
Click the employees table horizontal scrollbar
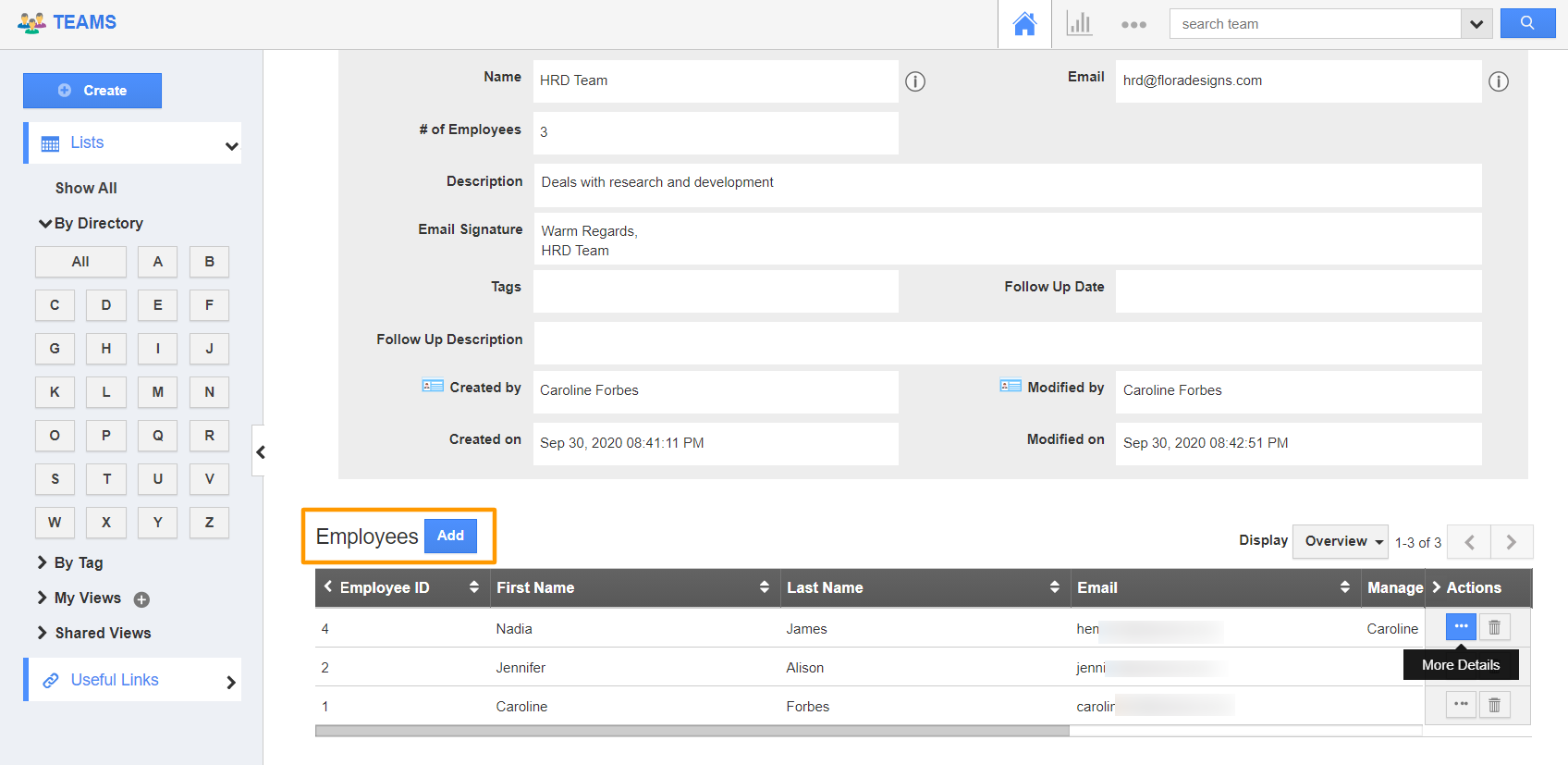coord(692,731)
